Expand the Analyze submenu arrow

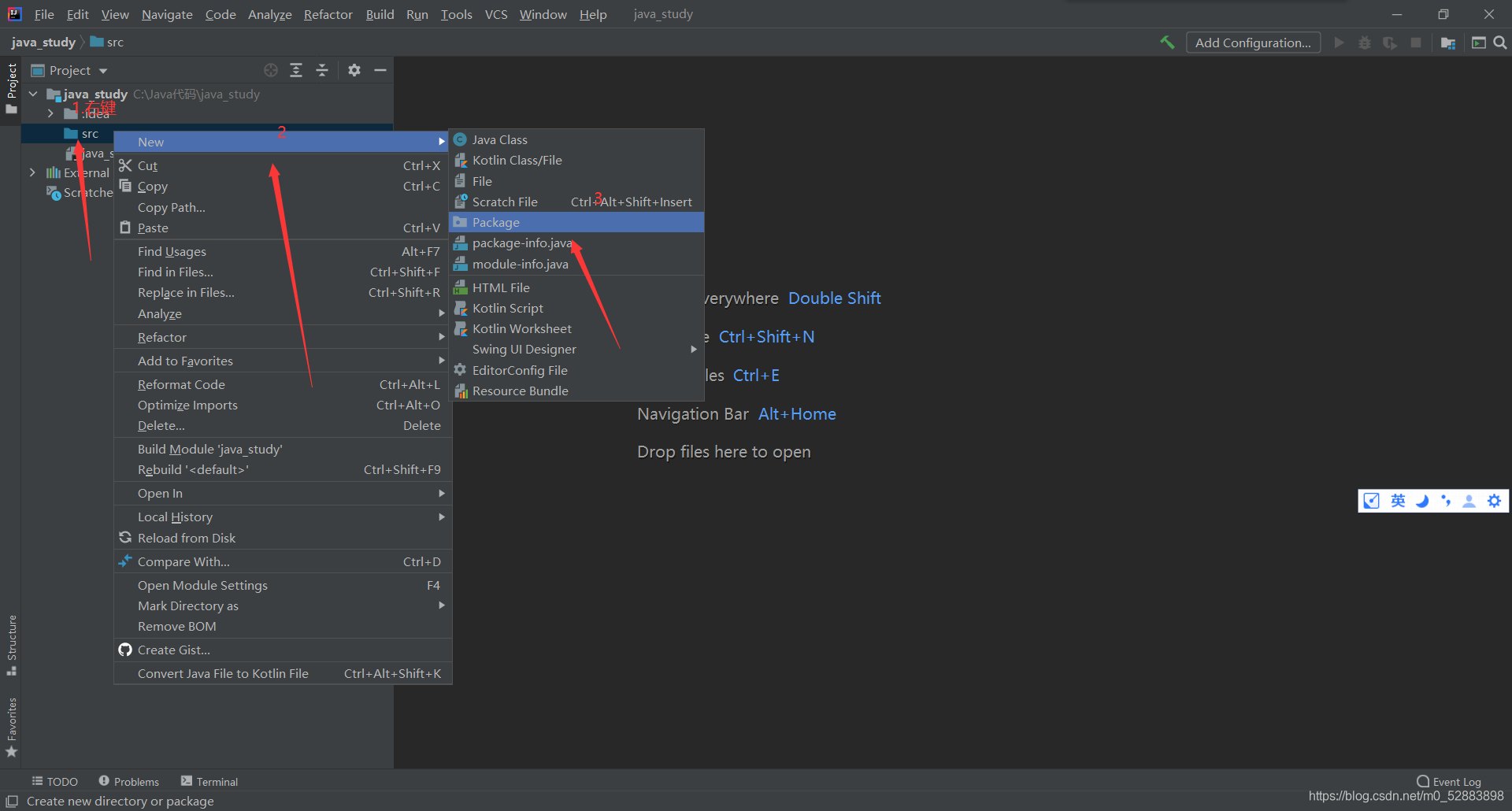click(442, 313)
